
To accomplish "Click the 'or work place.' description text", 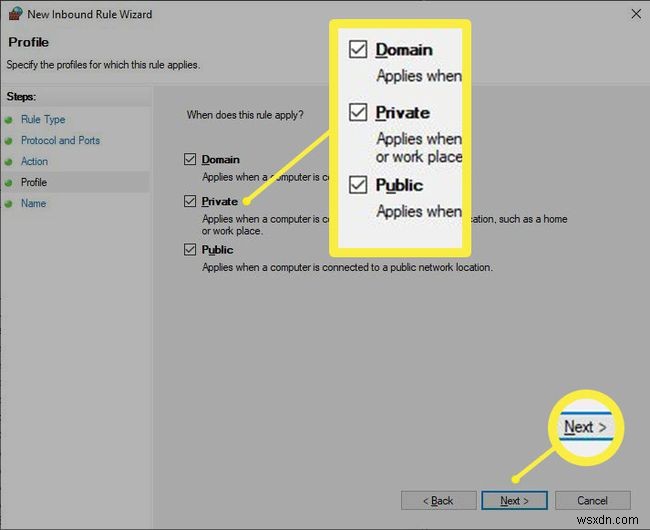I will (232, 231).
